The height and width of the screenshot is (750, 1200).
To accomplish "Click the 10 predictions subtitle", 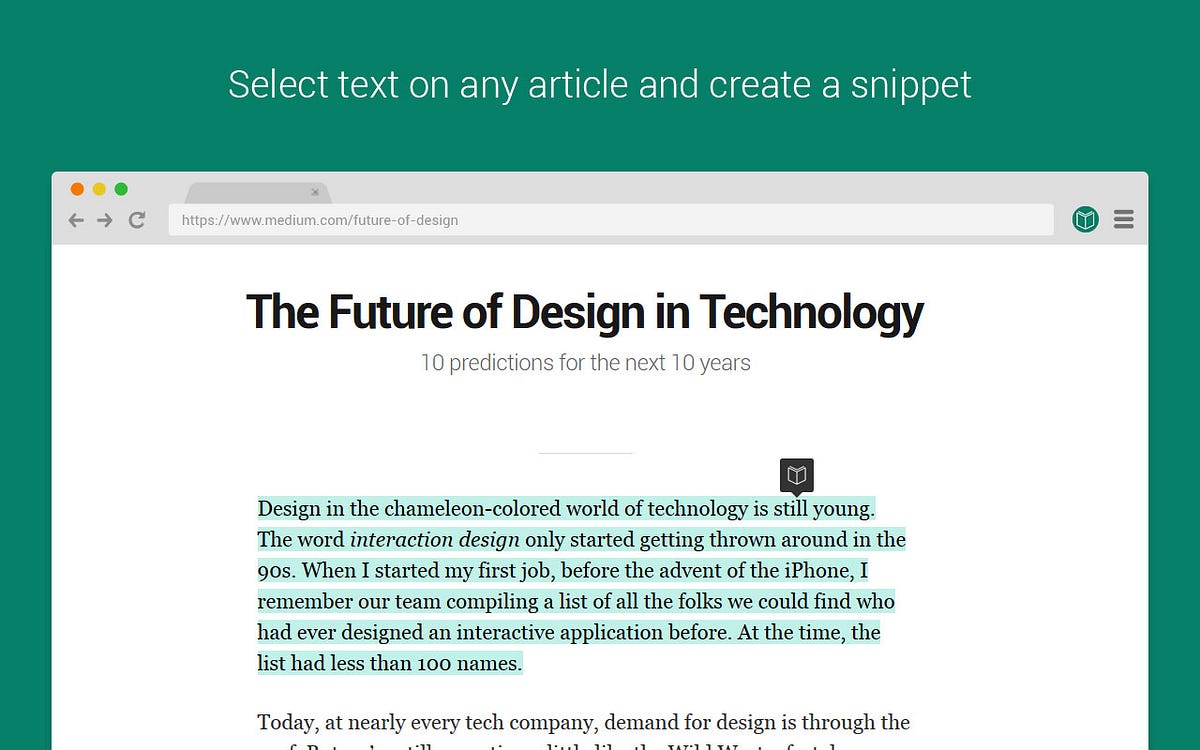I will click(585, 362).
